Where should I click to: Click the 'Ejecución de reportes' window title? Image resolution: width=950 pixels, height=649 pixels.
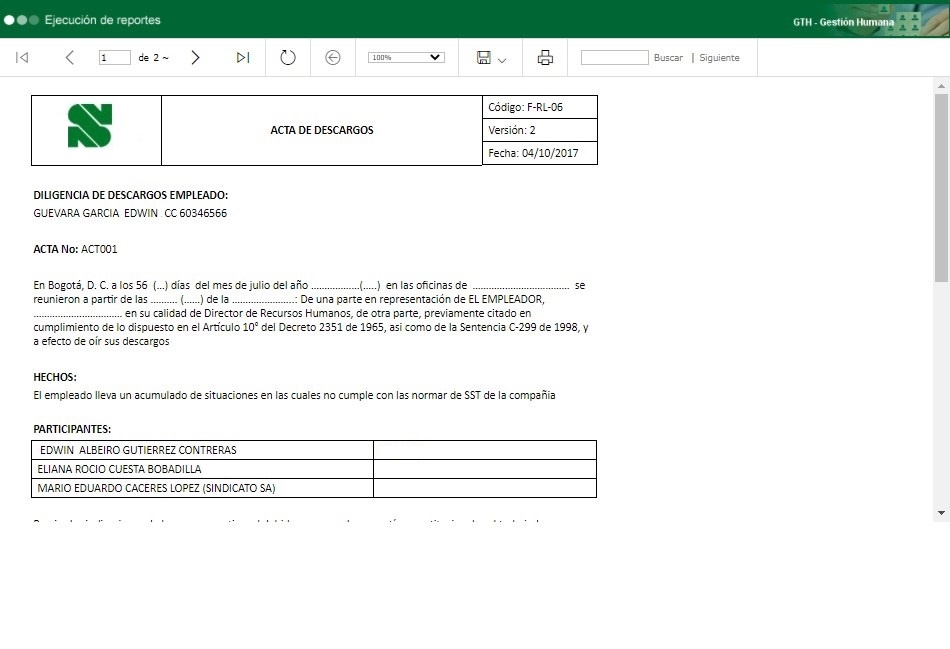pyautogui.click(x=102, y=20)
